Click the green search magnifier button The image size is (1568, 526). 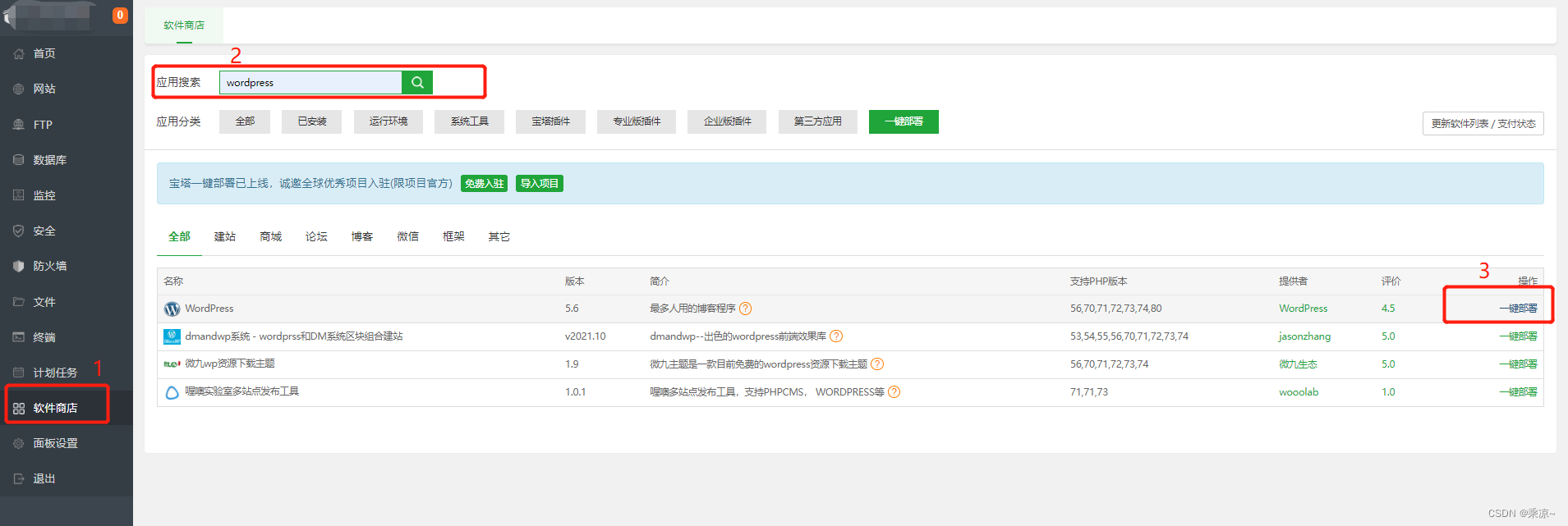pyautogui.click(x=417, y=82)
